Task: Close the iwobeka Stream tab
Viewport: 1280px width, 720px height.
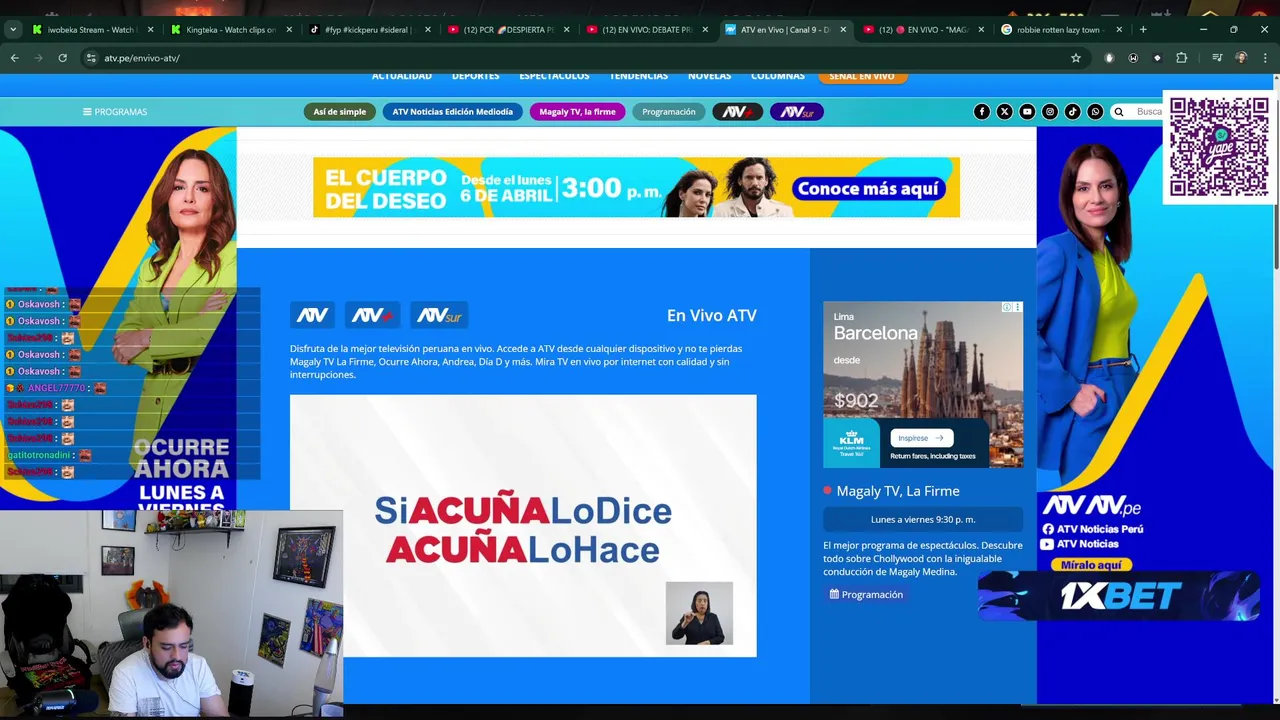Action: point(151,30)
